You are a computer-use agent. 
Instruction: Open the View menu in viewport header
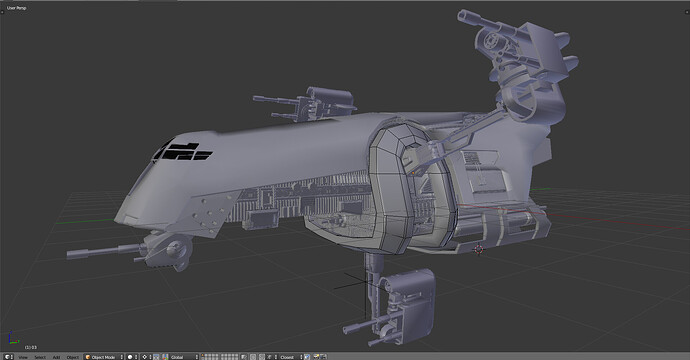click(23, 357)
